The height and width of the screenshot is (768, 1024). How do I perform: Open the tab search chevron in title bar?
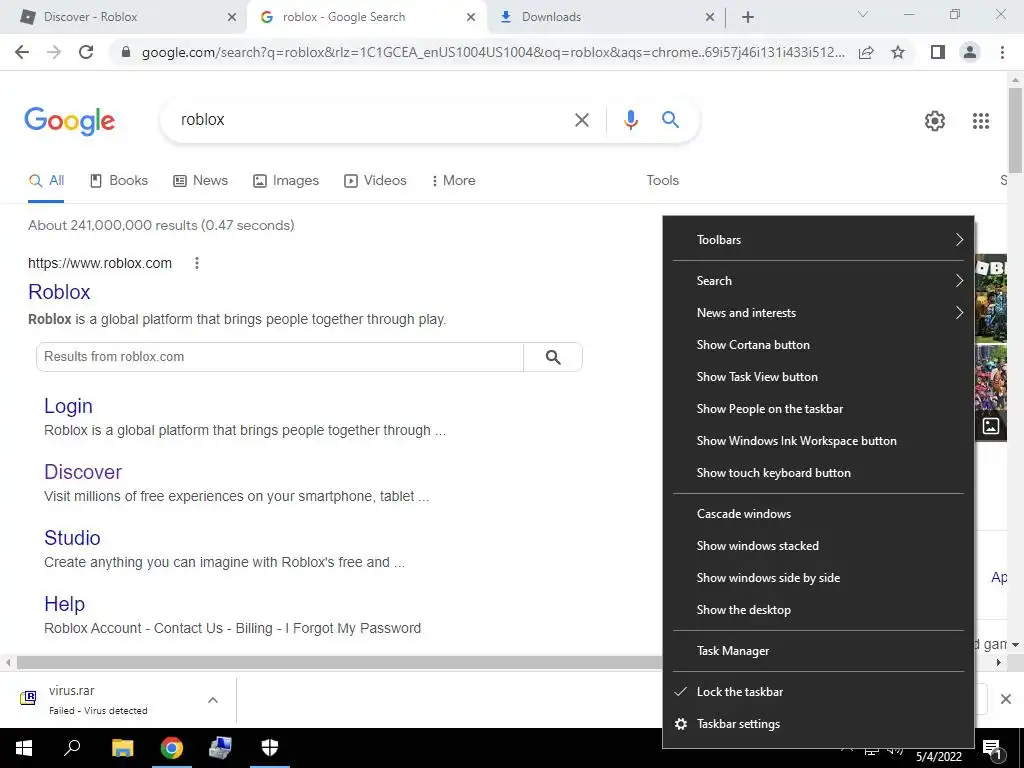click(x=862, y=14)
